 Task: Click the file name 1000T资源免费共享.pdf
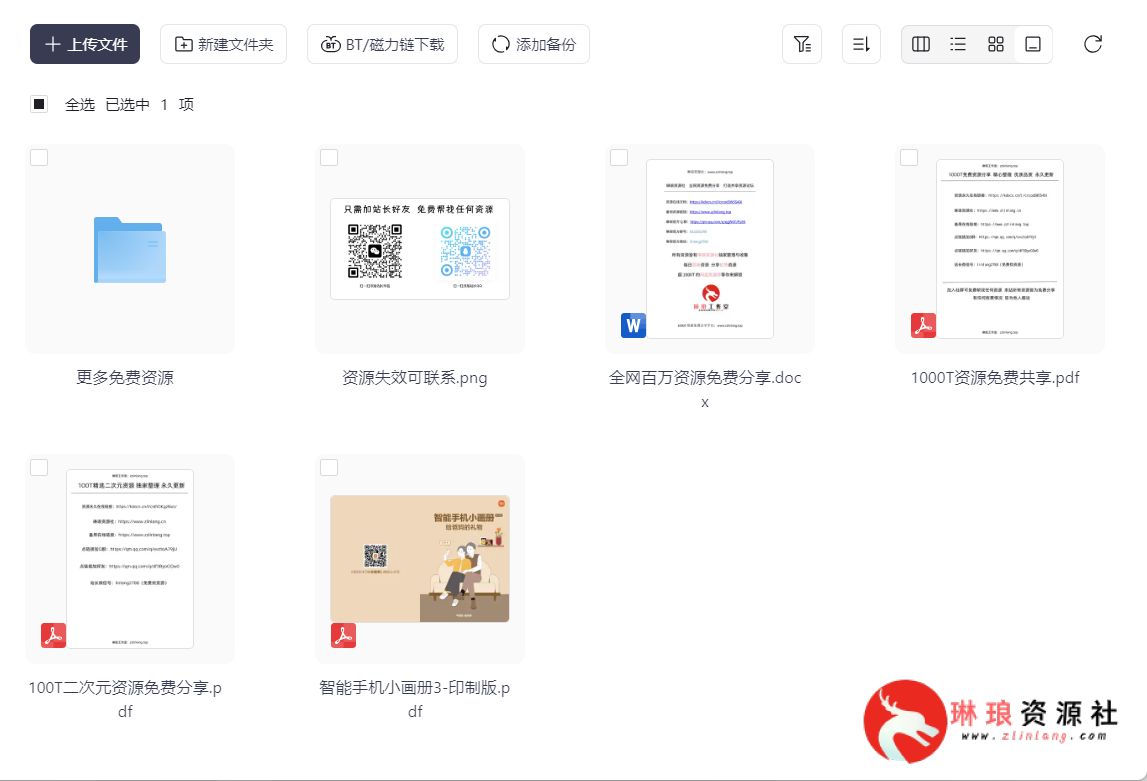[x=995, y=377]
